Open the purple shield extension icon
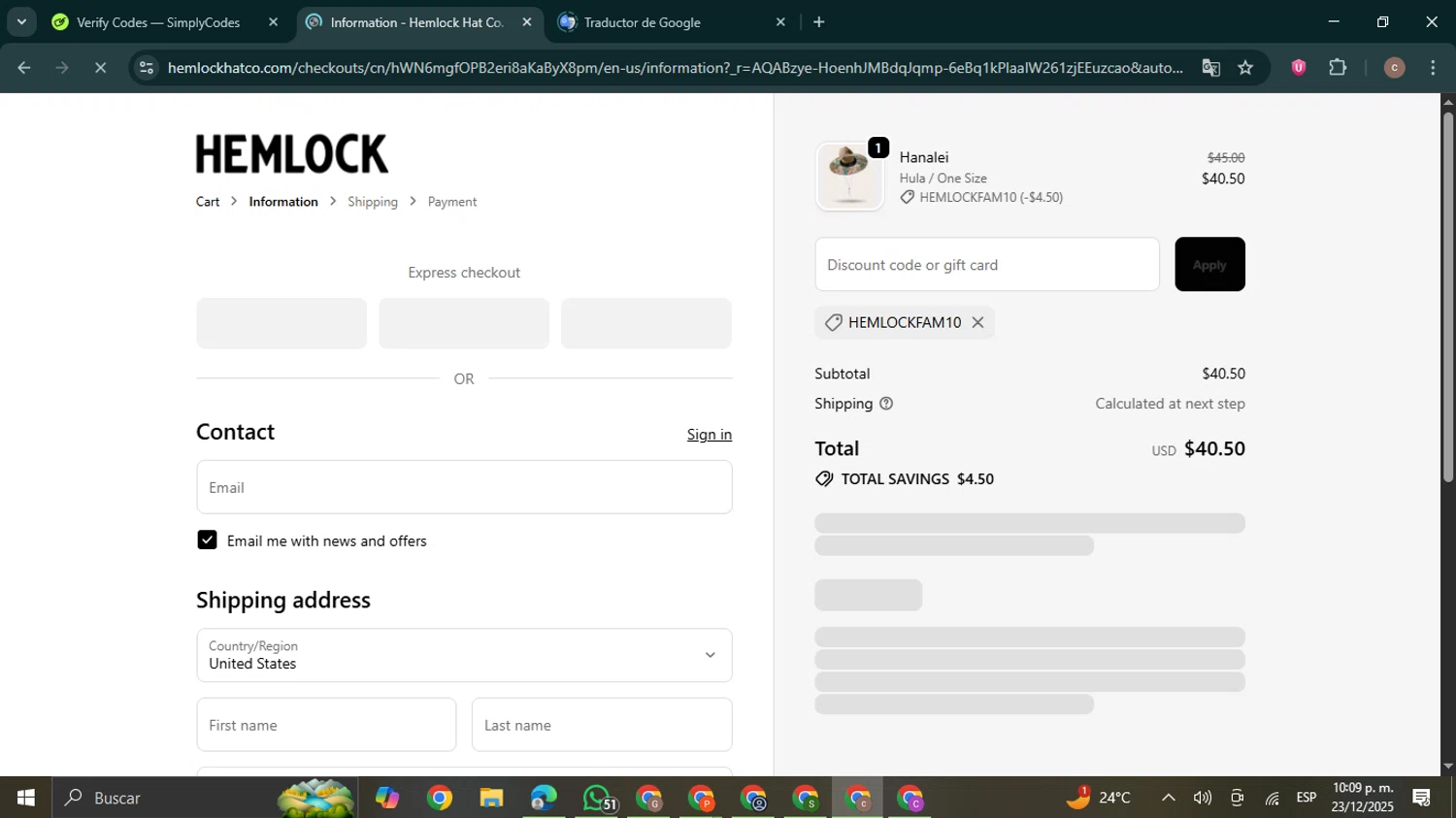Viewport: 1456px width, 818px height. 1298,68
